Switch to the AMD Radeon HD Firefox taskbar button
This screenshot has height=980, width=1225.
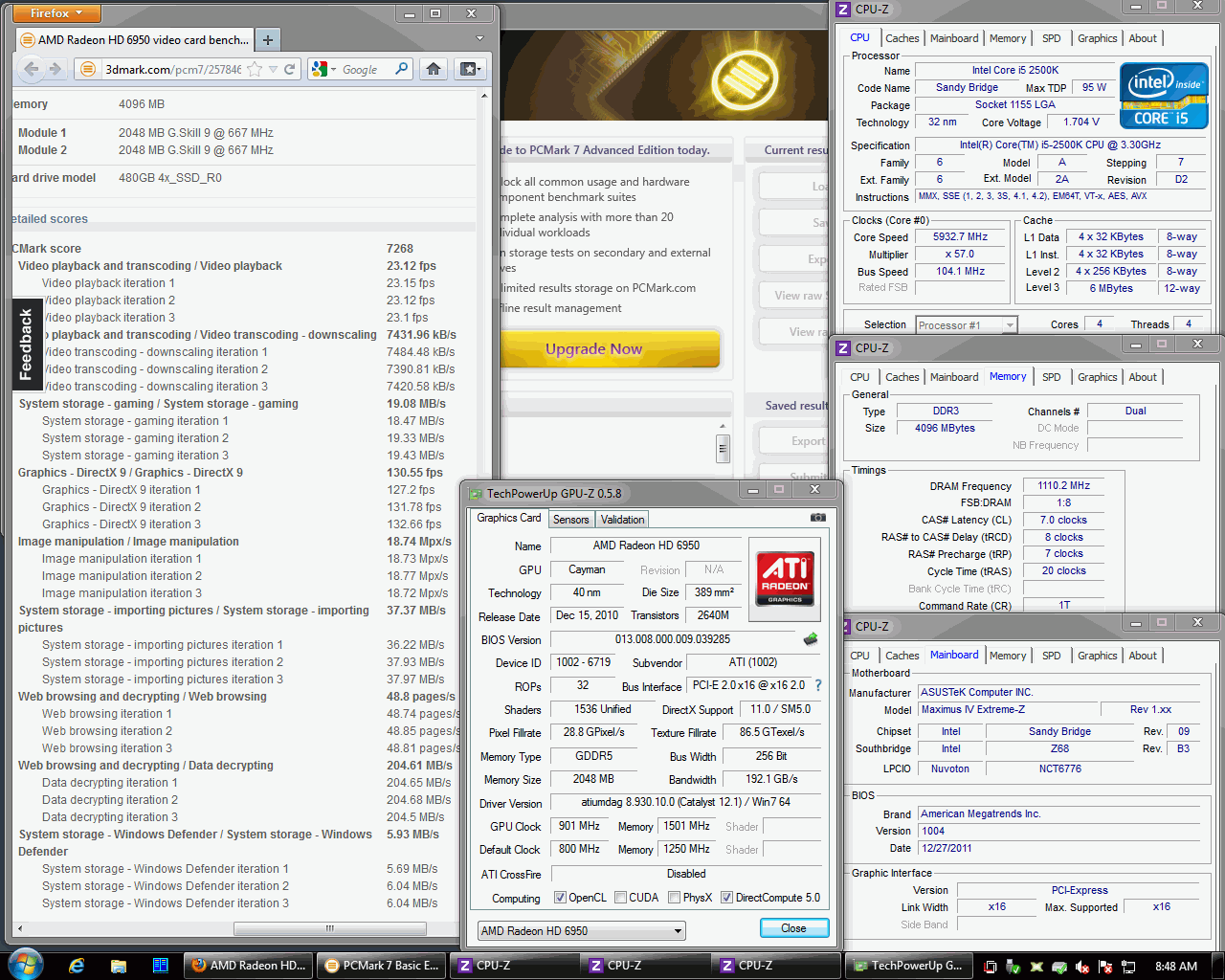[x=248, y=966]
